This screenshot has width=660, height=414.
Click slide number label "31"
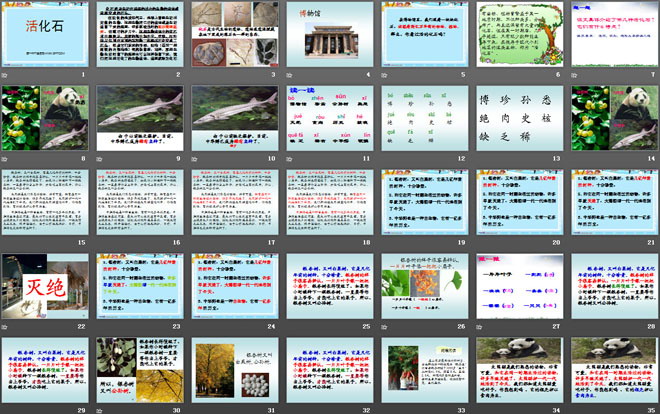271,410
